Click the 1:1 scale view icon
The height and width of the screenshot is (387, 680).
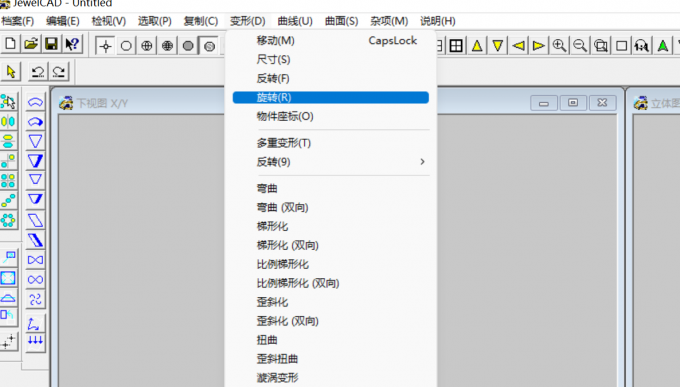(642, 46)
